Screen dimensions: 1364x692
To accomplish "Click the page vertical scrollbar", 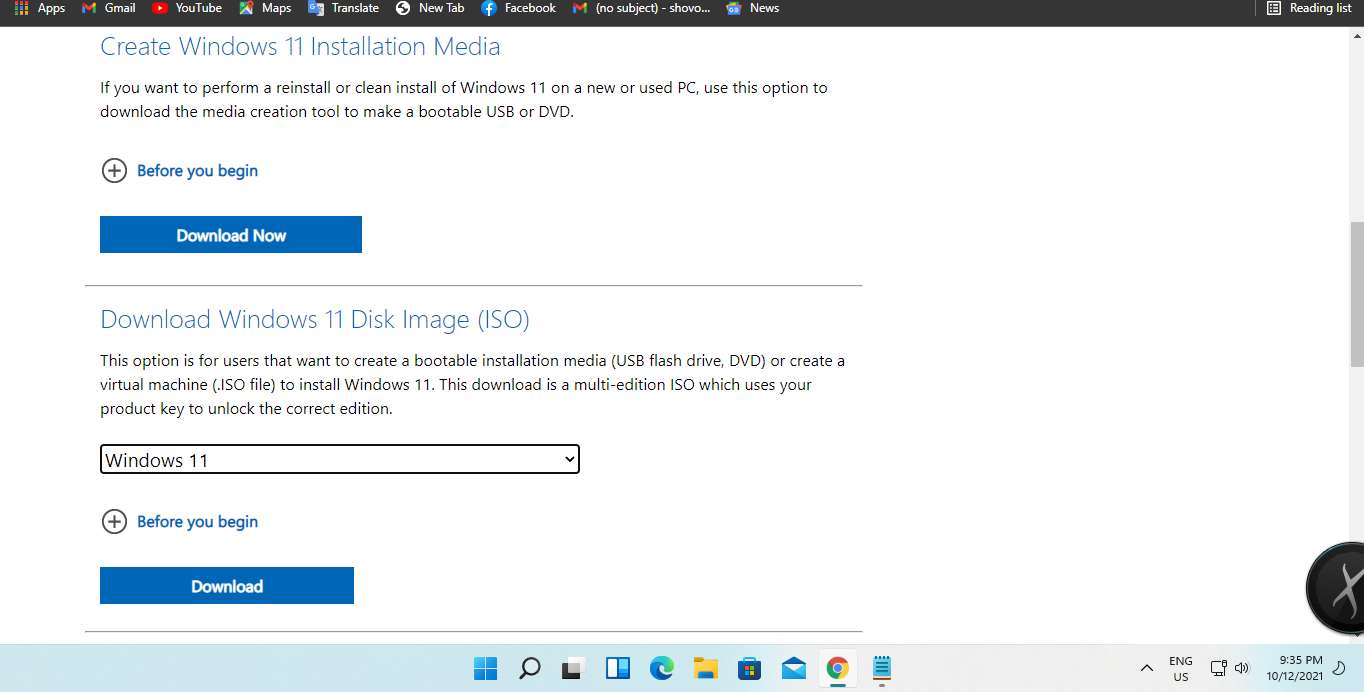I will pyautogui.click(x=1357, y=295).
